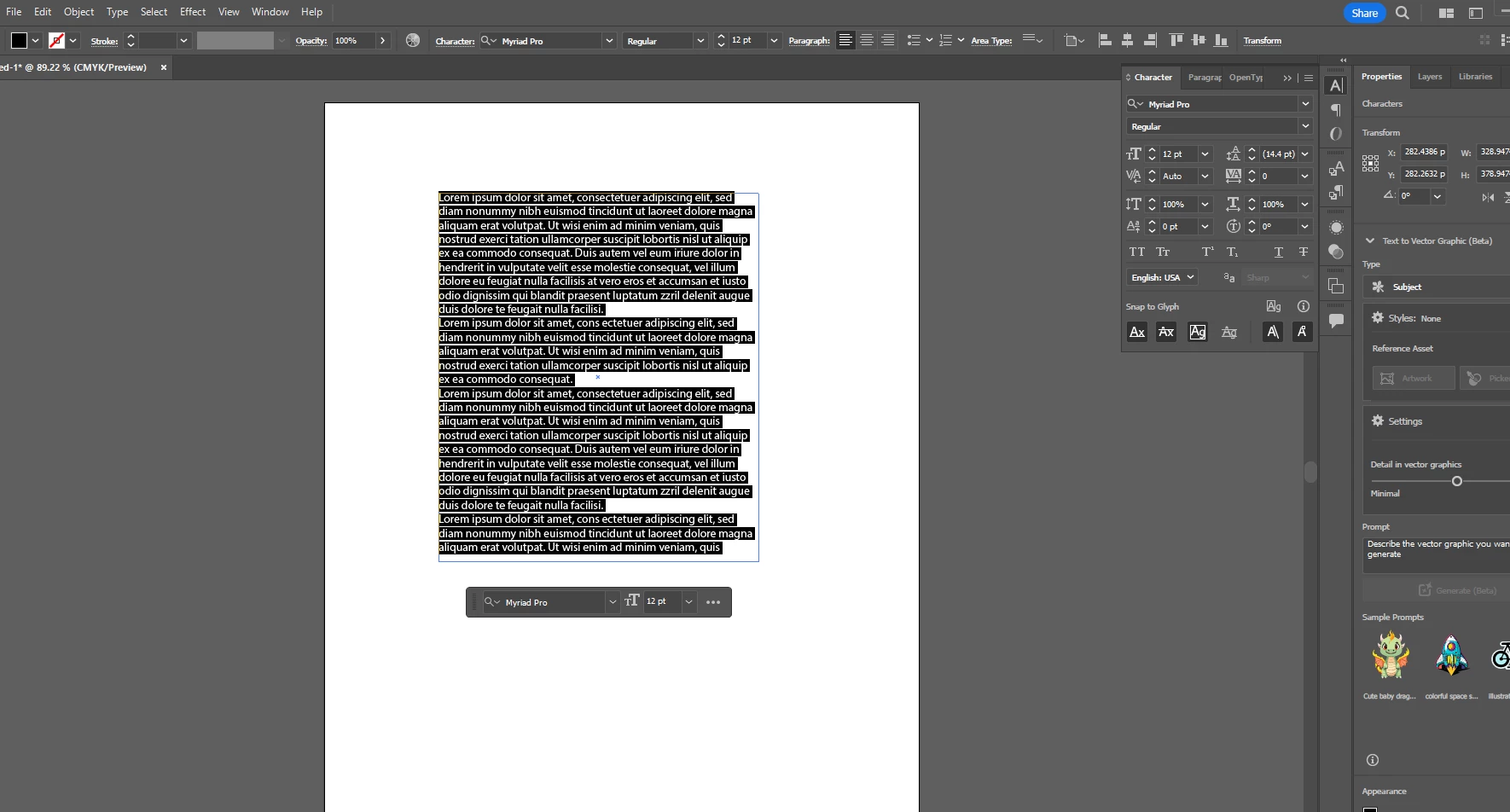Click the Subject type button
This screenshot has height=812, width=1510.
[1436, 287]
